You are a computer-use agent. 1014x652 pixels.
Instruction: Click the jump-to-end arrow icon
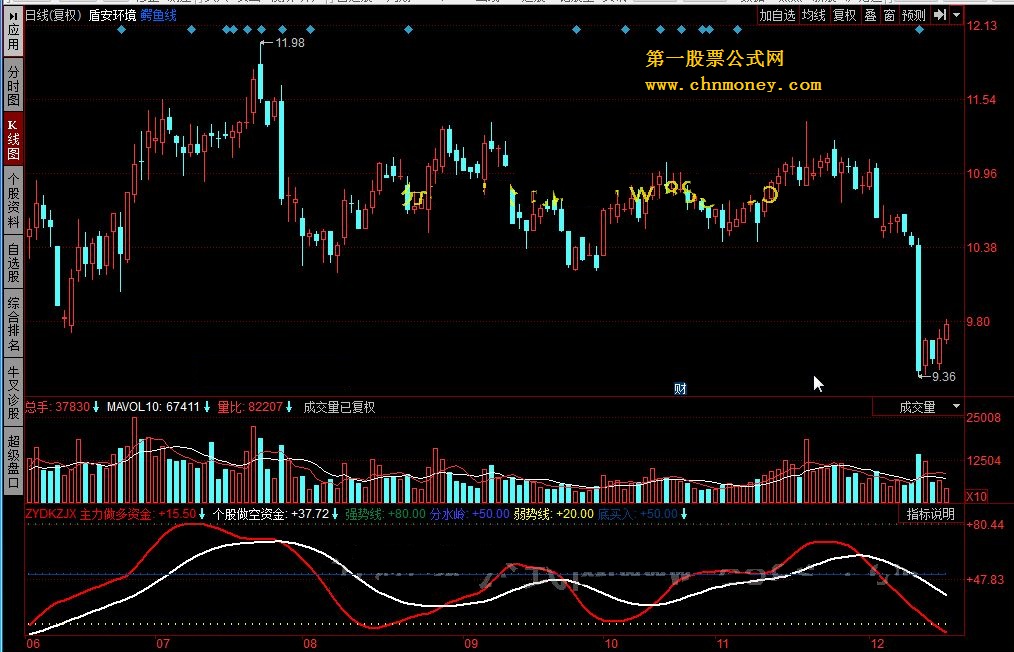click(x=940, y=15)
